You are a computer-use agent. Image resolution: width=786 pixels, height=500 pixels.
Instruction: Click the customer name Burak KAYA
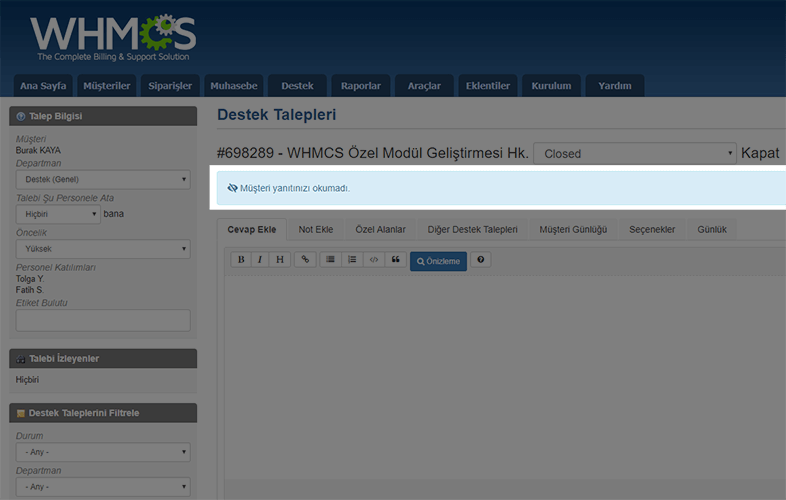(x=38, y=150)
